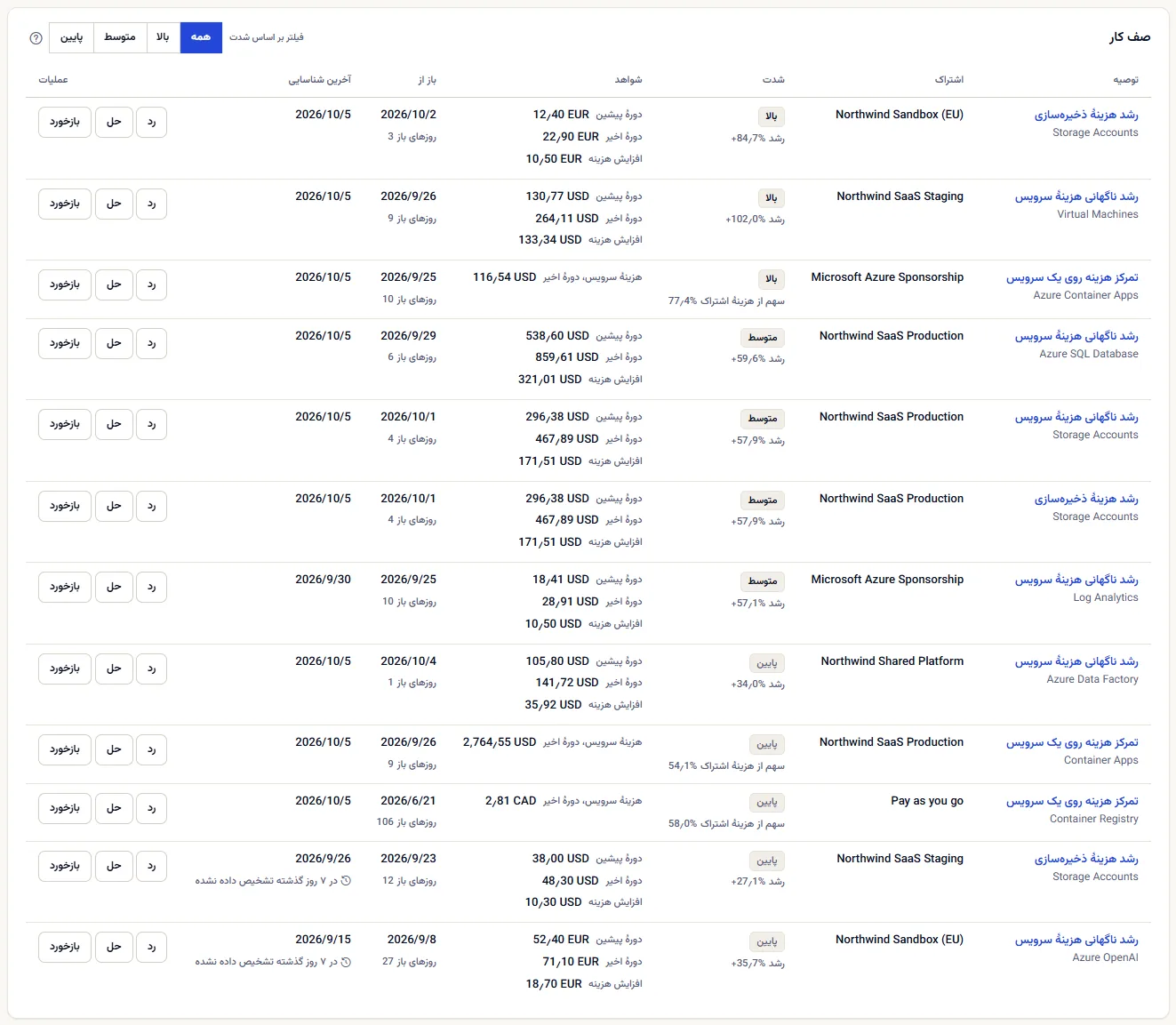Give feedback (بازخورد) on the Azure Data Factory row
The height and width of the screenshot is (1025, 1176).
(x=65, y=669)
